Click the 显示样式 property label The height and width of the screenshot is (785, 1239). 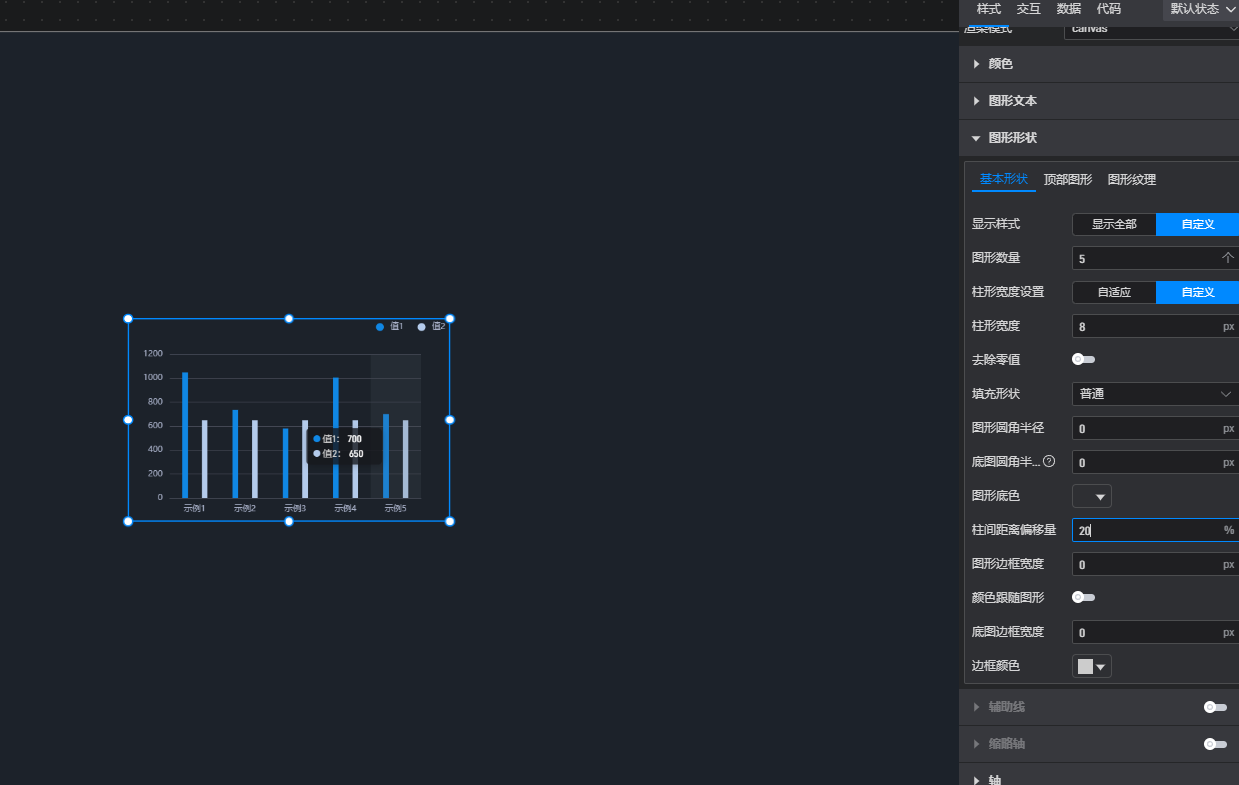click(996, 224)
